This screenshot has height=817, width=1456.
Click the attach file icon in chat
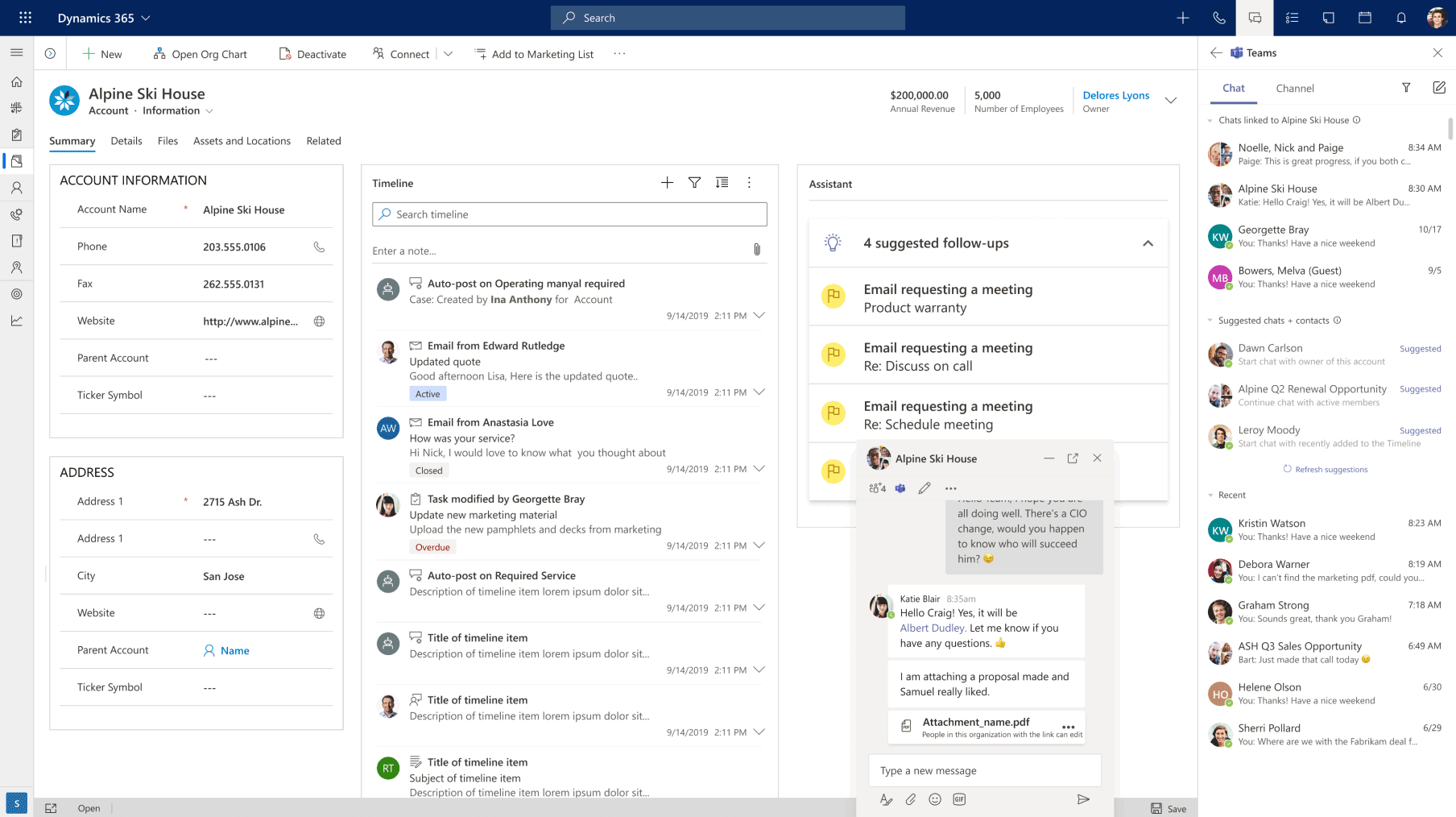coord(911,799)
